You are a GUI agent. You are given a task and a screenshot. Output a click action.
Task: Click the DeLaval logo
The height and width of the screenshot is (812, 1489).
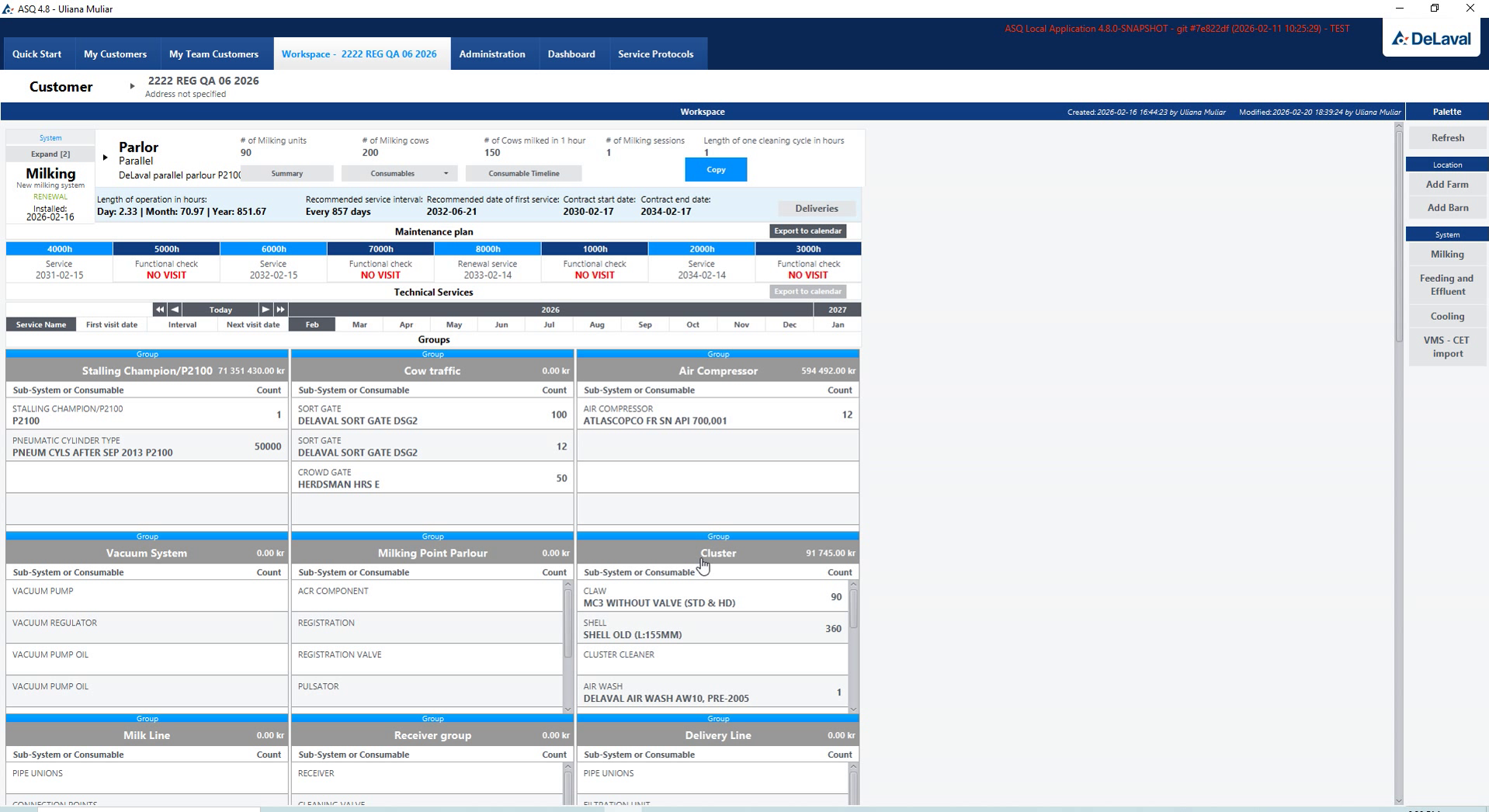(x=1432, y=38)
